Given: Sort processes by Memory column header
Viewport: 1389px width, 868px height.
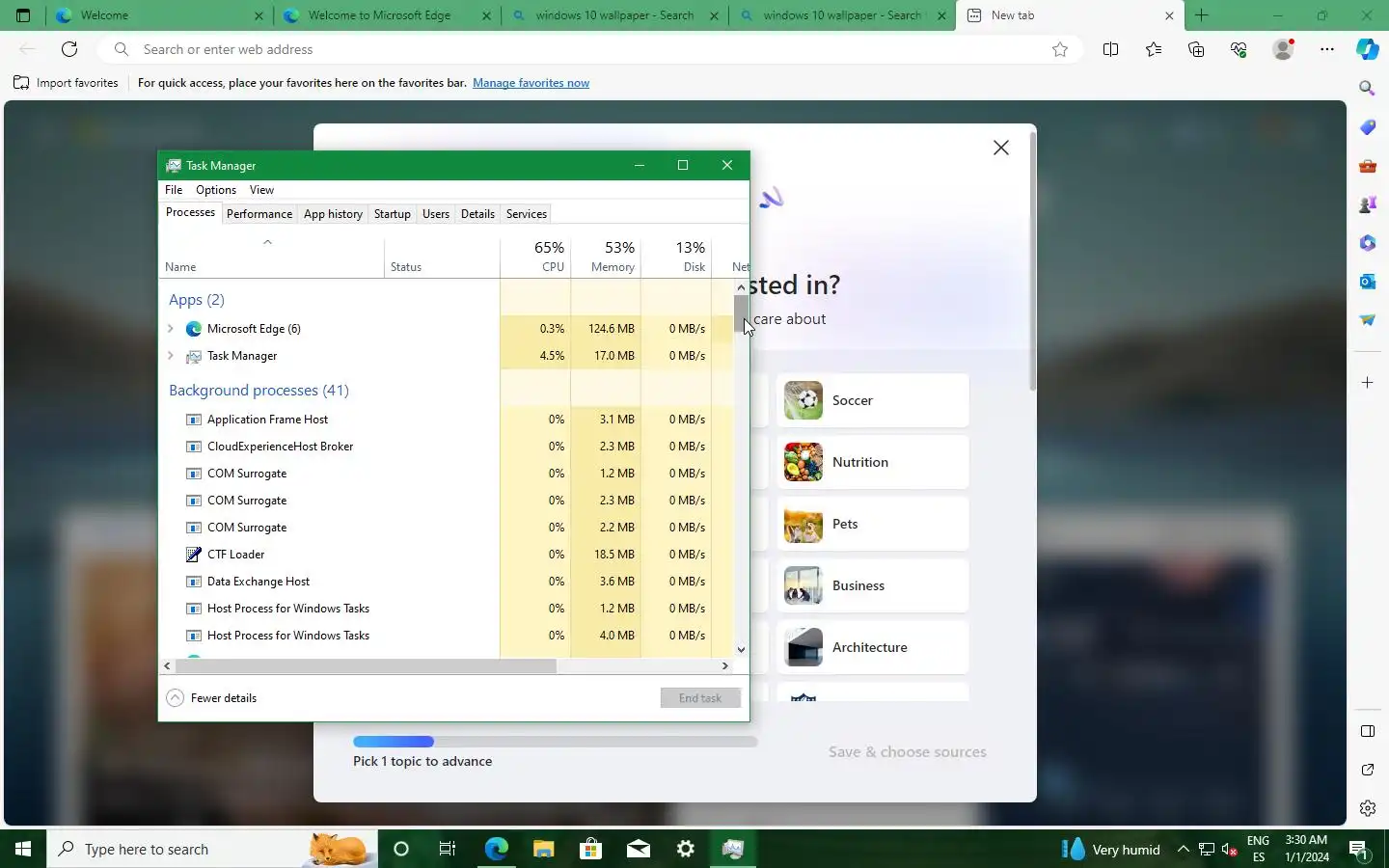Looking at the screenshot, I should point(606,257).
